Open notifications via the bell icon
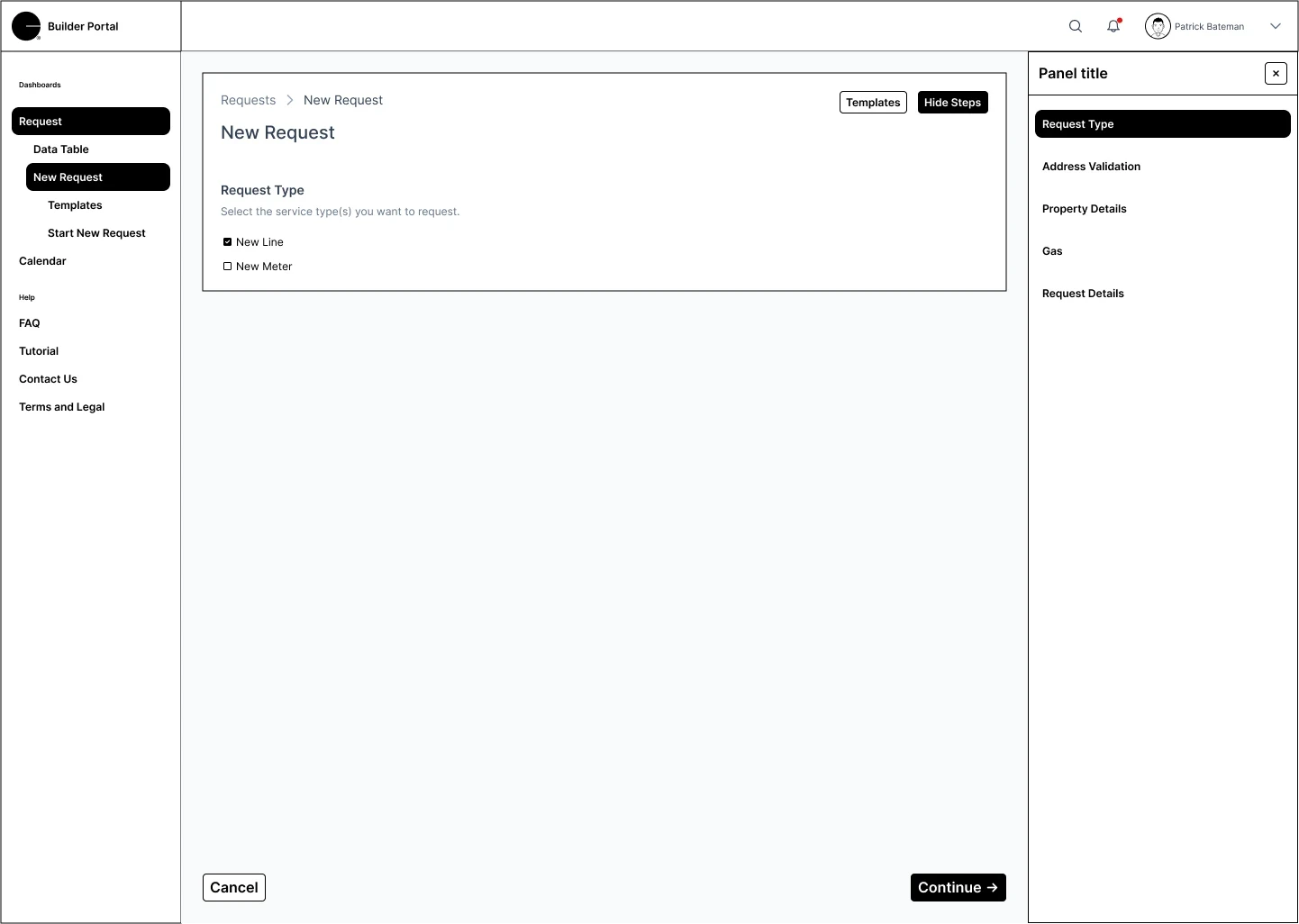Screen dimensions: 1299x924 click(1113, 26)
